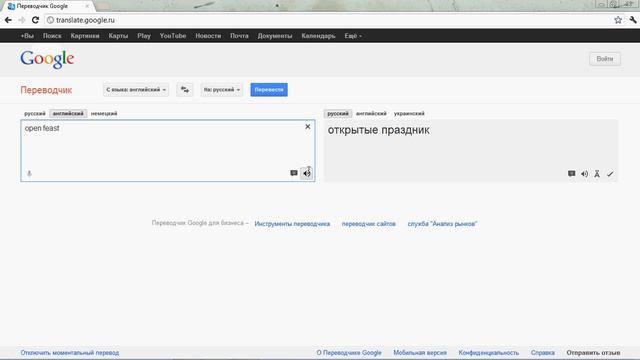
Task: Open the 'служба "Анализ рынков"' link
Action: coord(442,224)
